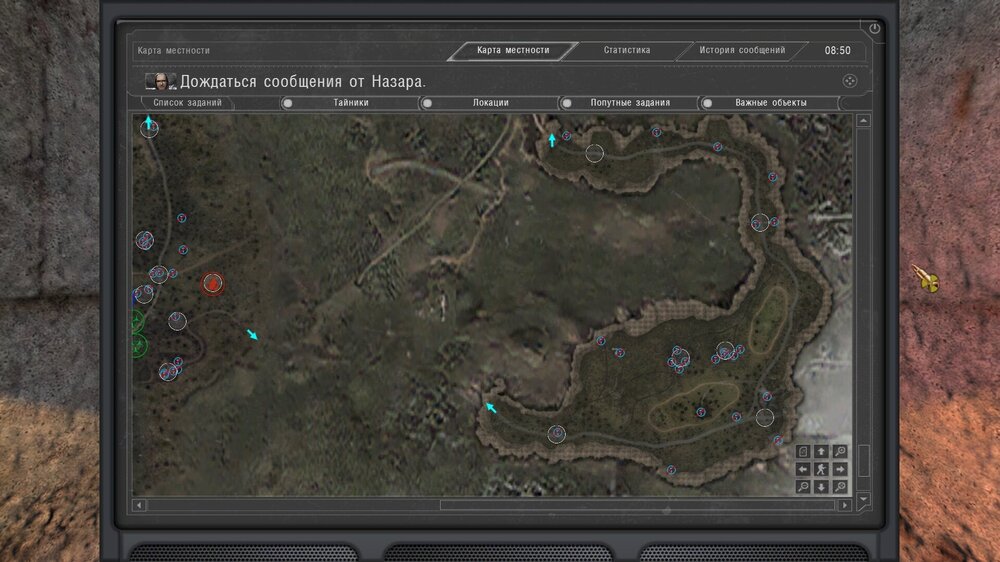Viewport: 1000px width, 562px height.
Task: Pan the map down with the arrow button
Action: pyautogui.click(x=821, y=487)
